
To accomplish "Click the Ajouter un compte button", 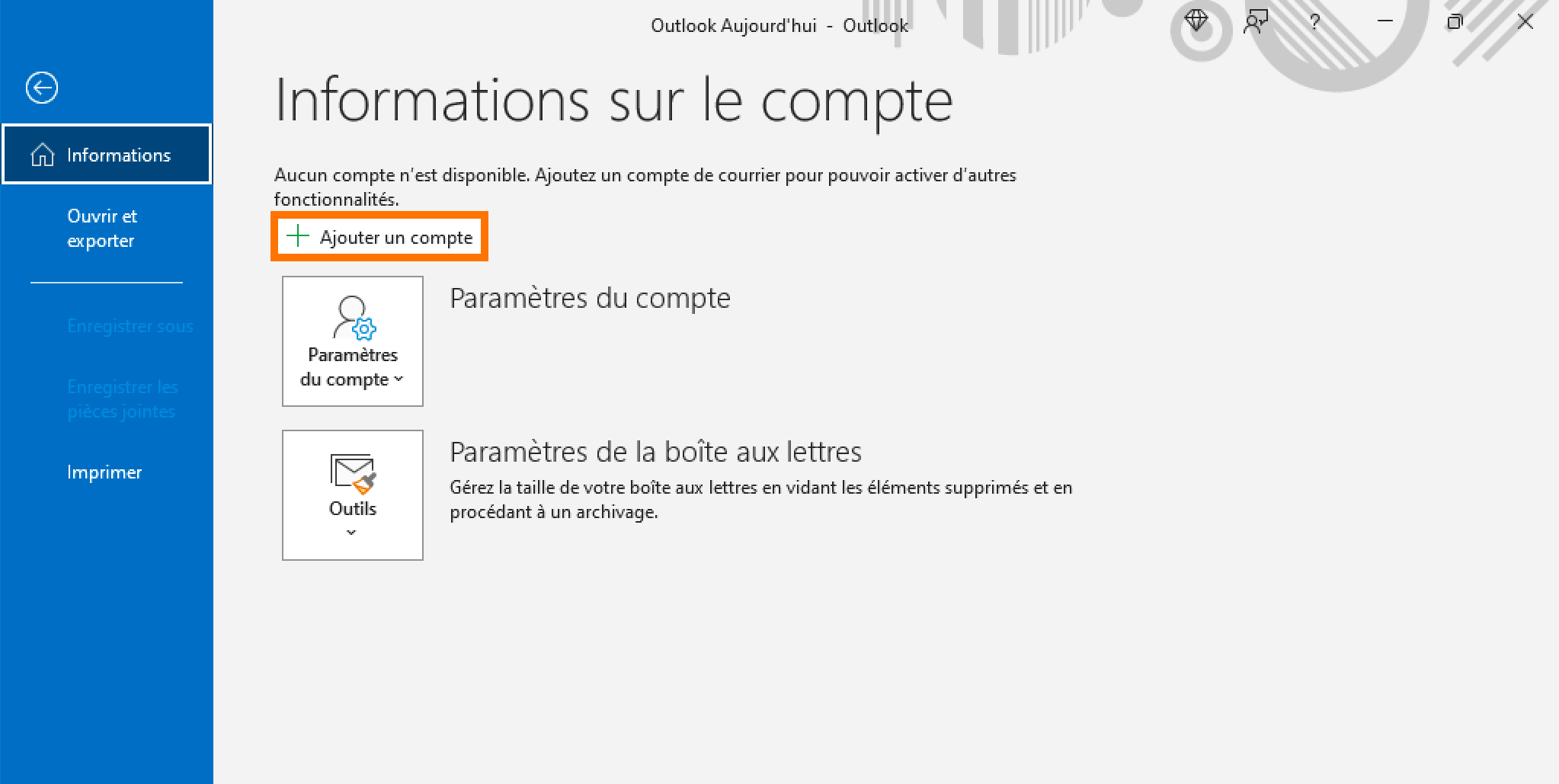I will point(379,237).
